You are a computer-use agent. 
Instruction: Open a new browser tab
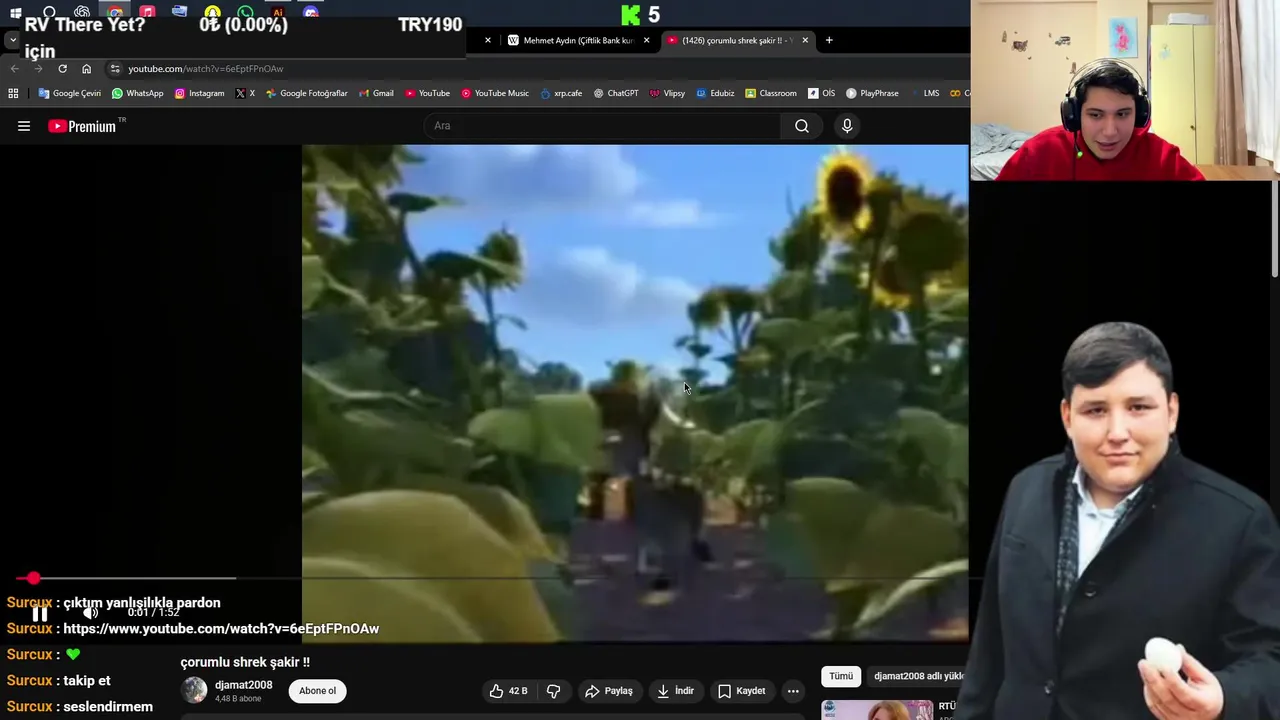click(x=829, y=40)
